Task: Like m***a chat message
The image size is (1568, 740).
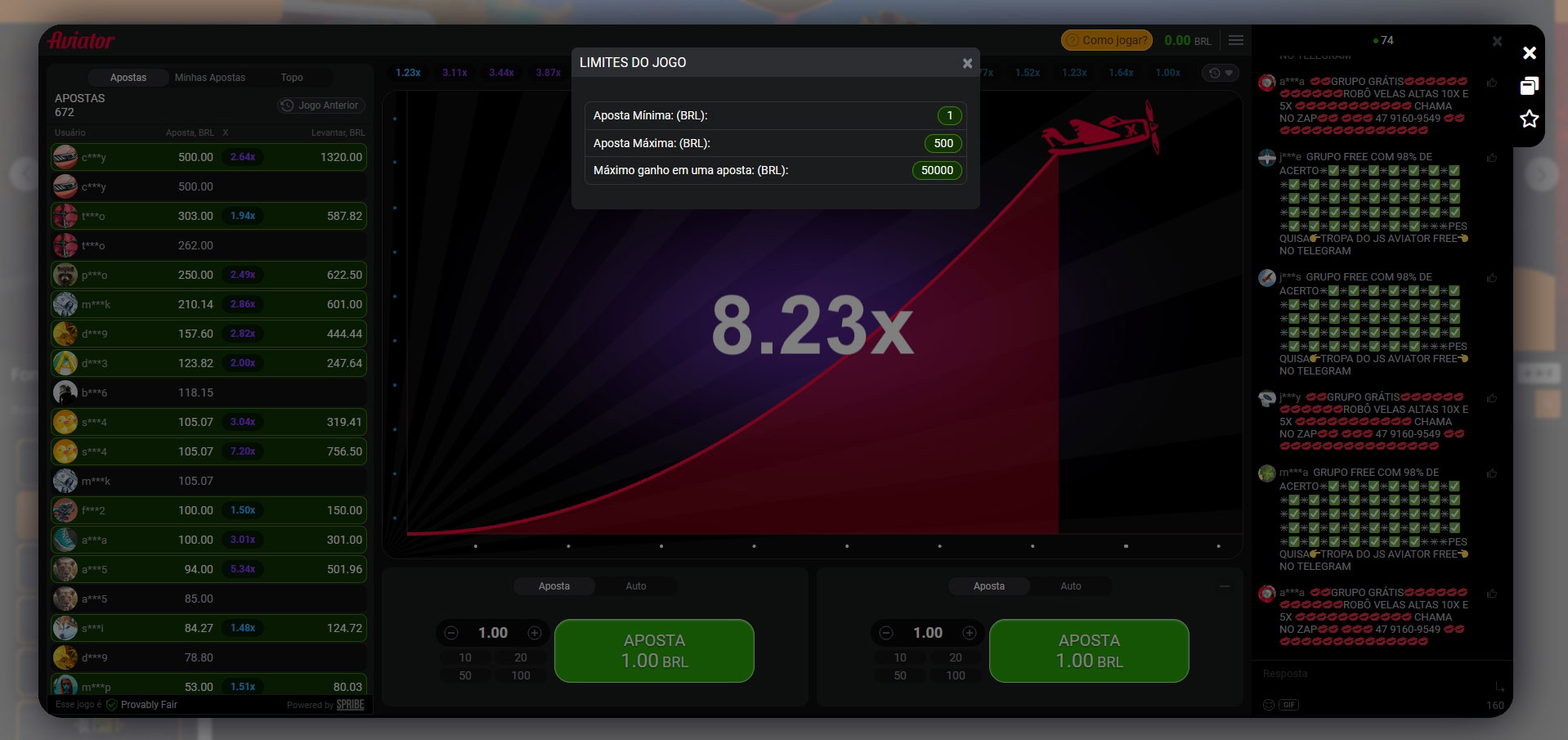Action: click(x=1492, y=473)
